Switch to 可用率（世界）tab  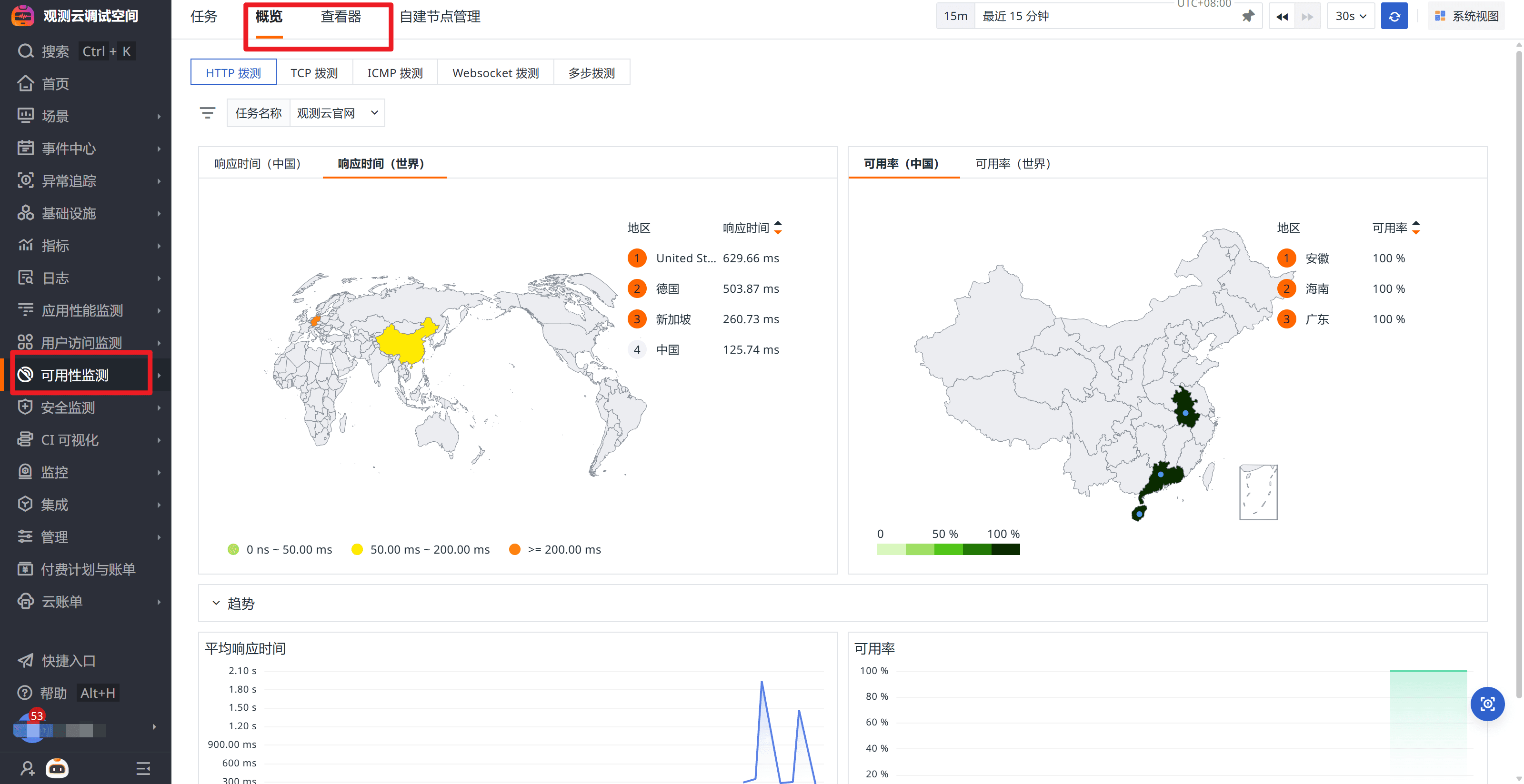(x=1012, y=164)
